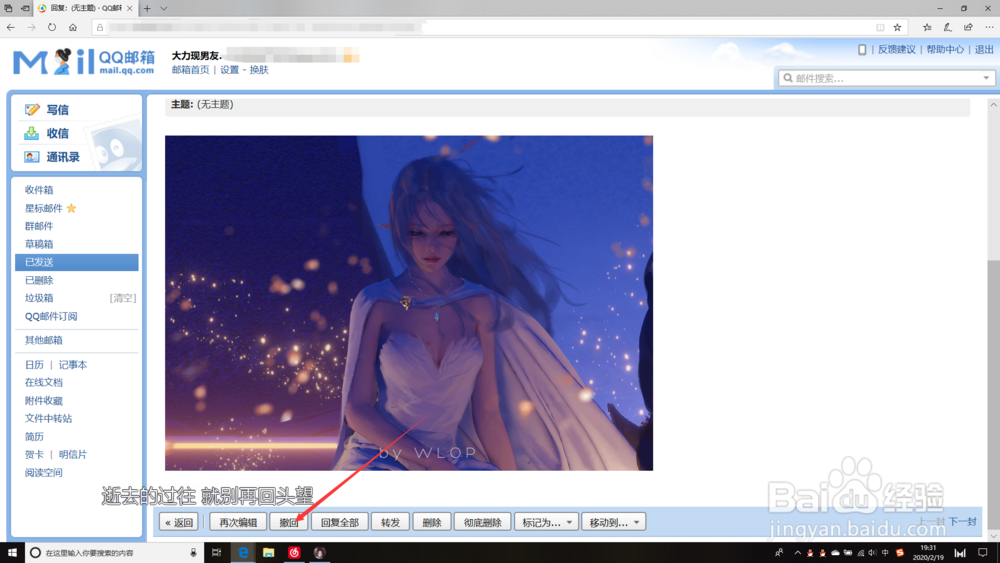
Task: Click microphone icon in taskbar search
Action: click(x=193, y=553)
